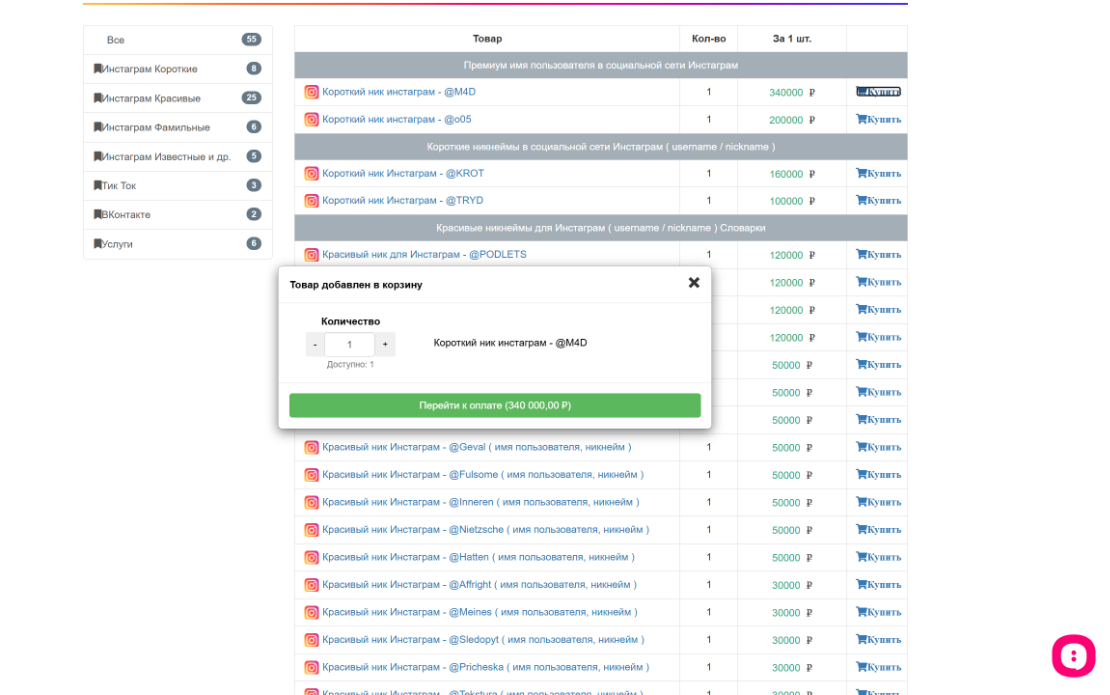Buy the @Fulsome nickname
The height and width of the screenshot is (695, 1110).
coord(879,475)
